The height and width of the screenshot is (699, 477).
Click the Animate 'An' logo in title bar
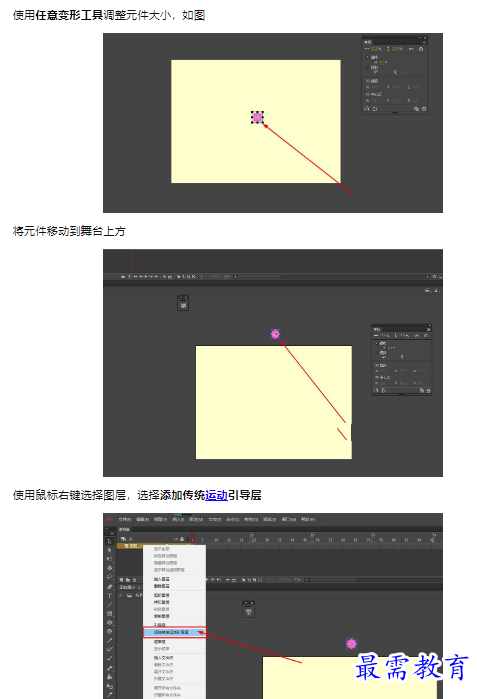point(109,519)
